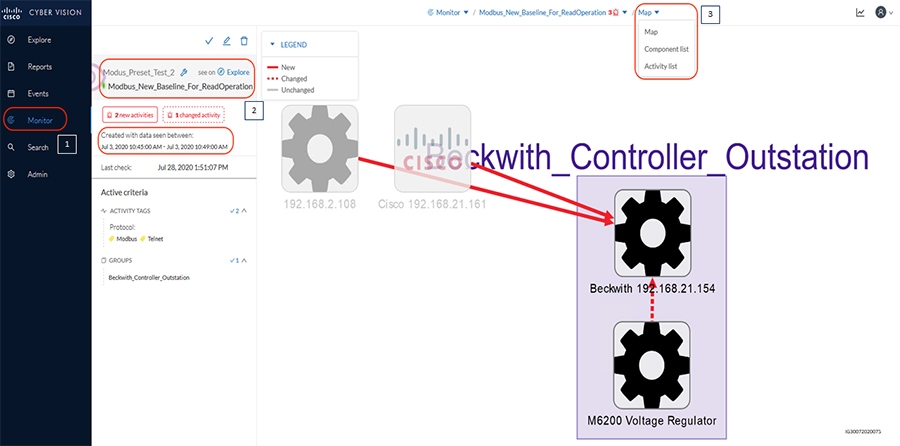Open Search from the sidebar

pyautogui.click(x=38, y=148)
